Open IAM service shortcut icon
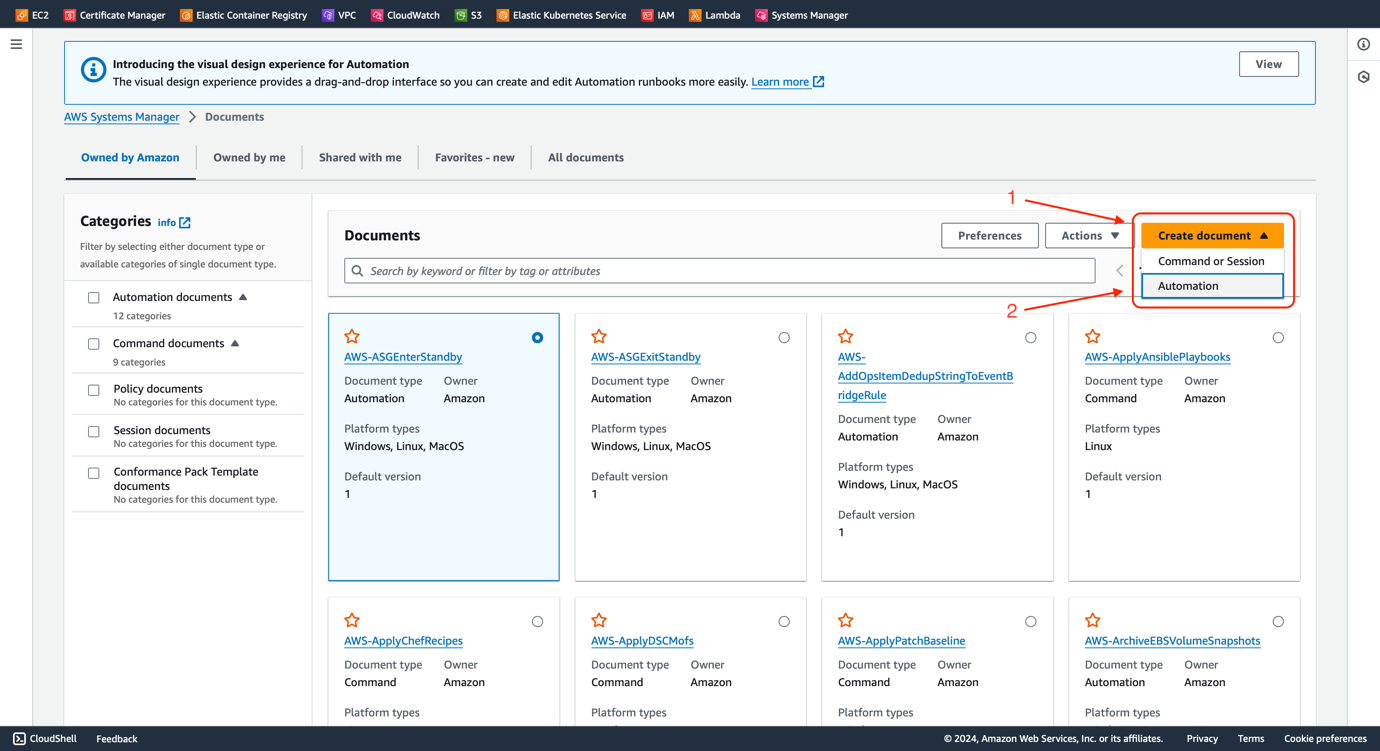Image resolution: width=1380 pixels, height=751 pixels. (x=648, y=15)
